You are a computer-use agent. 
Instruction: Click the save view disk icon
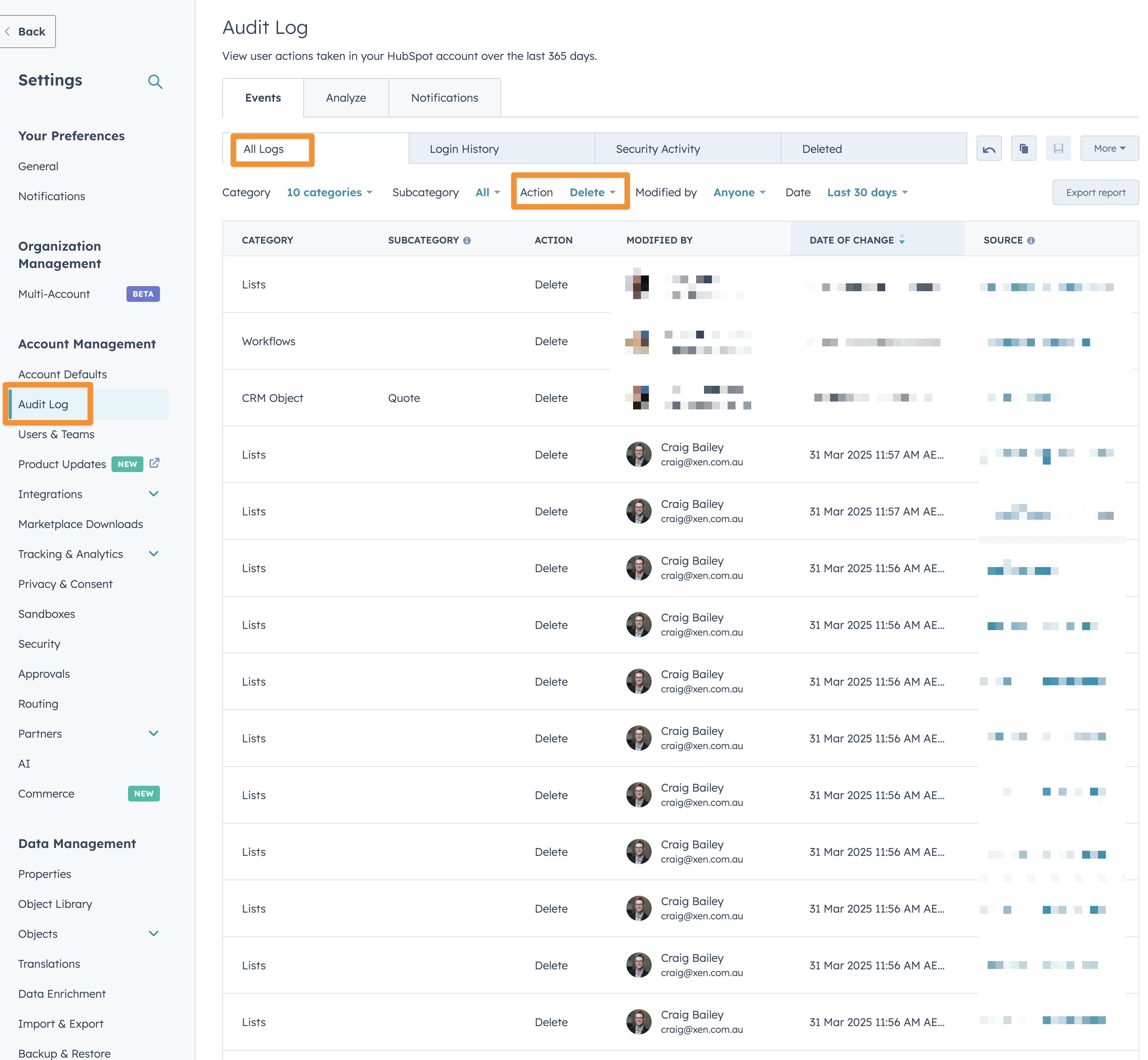click(1058, 149)
